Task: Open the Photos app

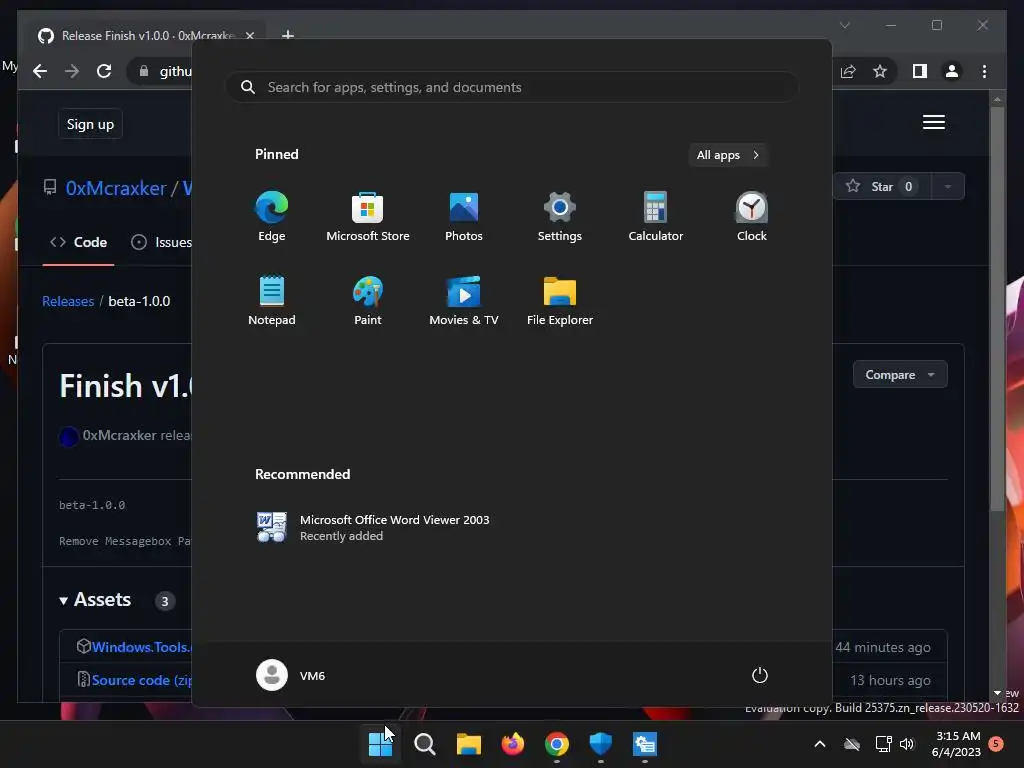Action: tap(464, 216)
